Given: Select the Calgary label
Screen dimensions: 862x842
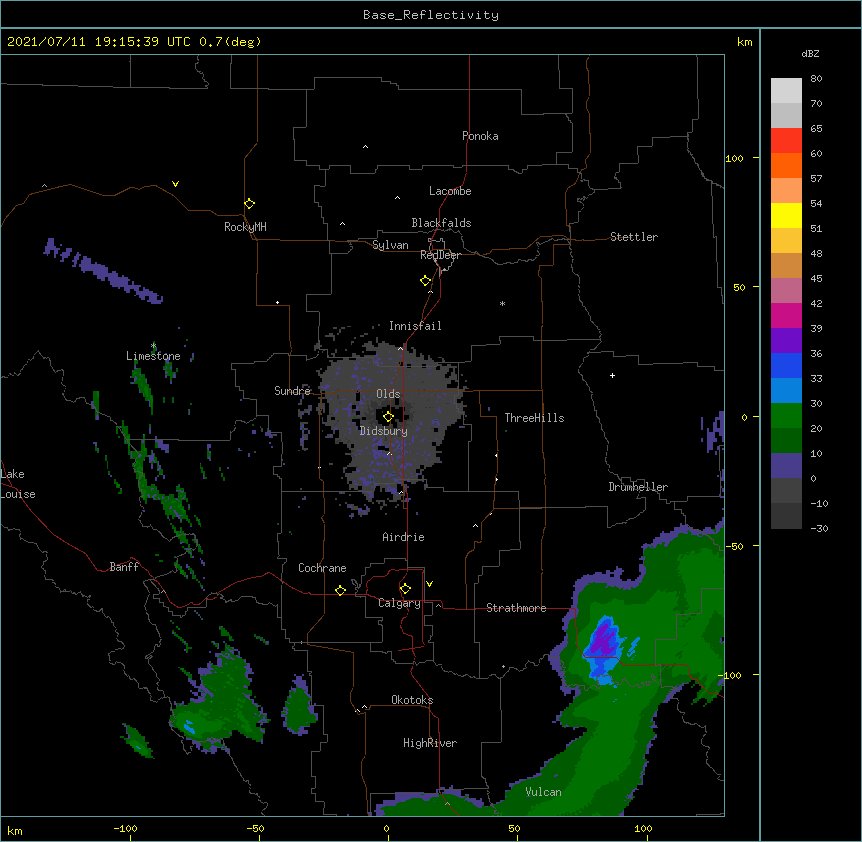Looking at the screenshot, I should [x=399, y=603].
